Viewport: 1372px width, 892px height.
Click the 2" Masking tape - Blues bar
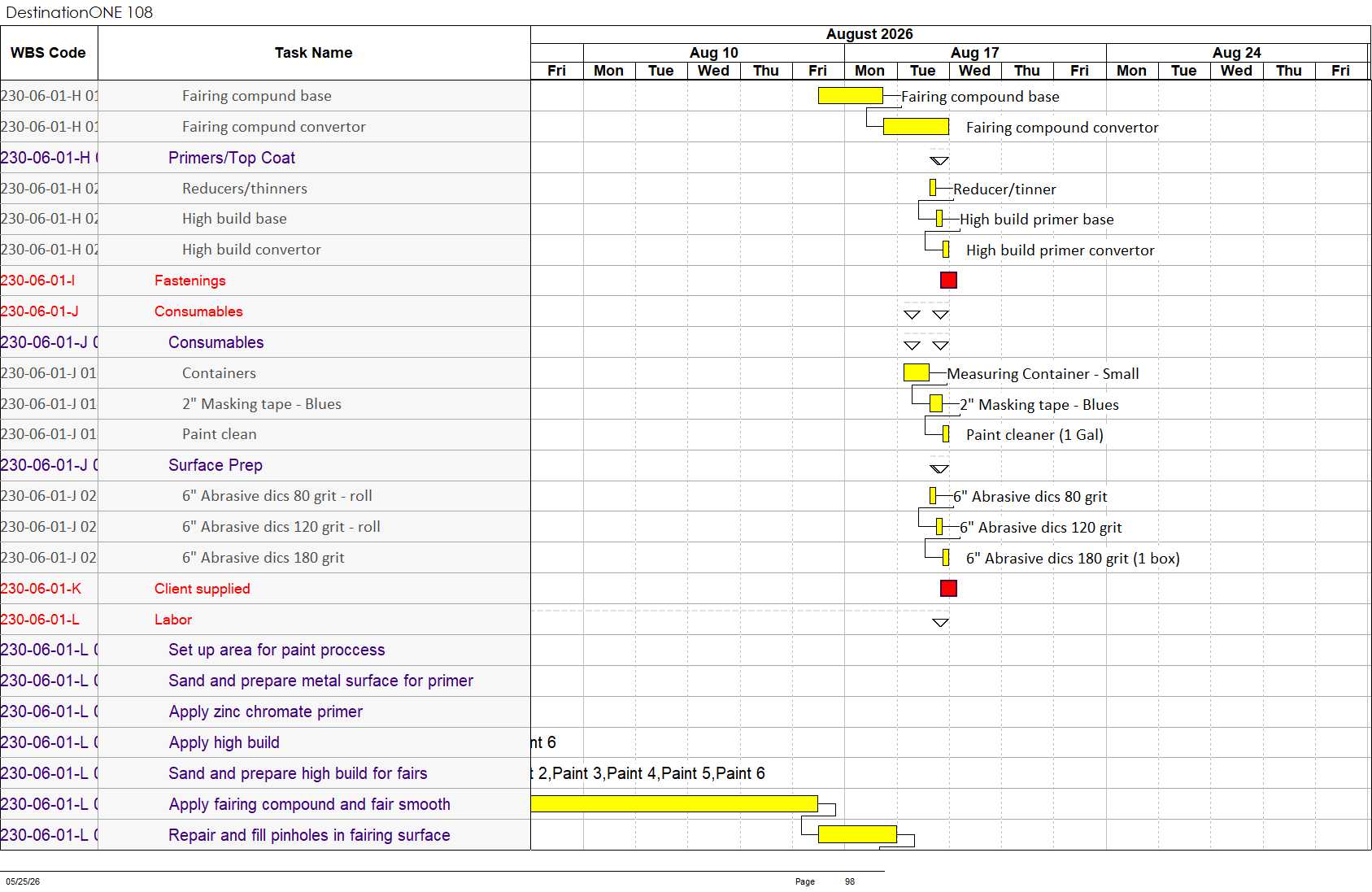point(936,403)
